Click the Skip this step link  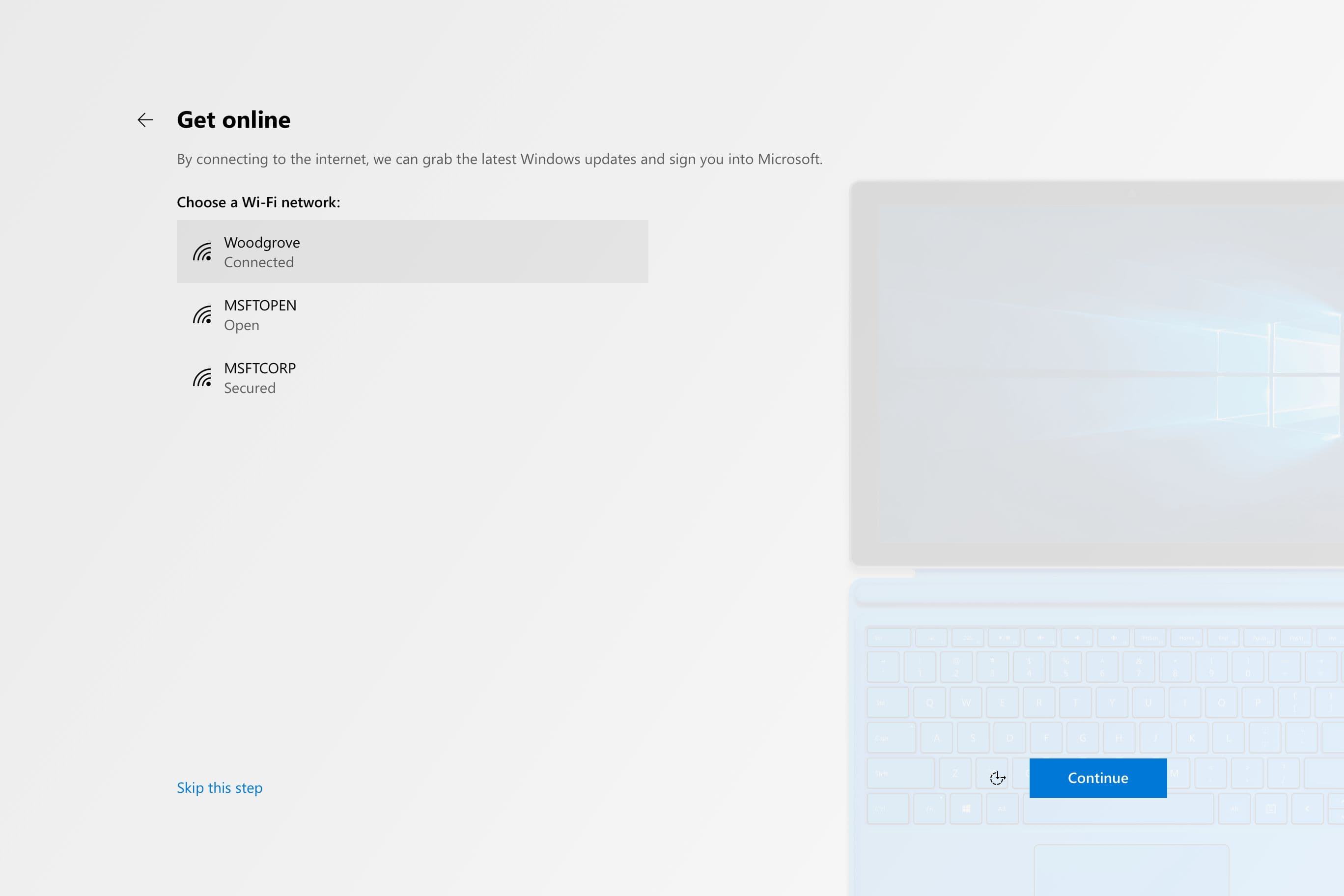[220, 787]
